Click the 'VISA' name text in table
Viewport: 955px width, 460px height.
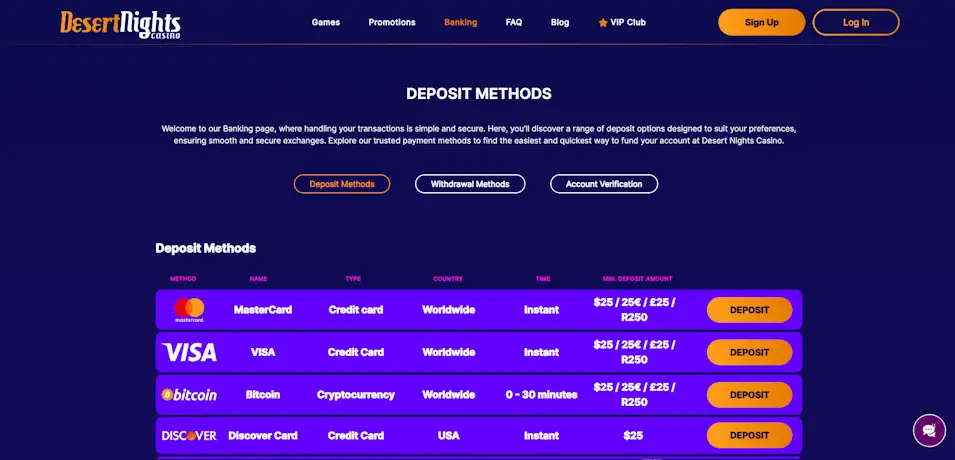[x=263, y=352]
